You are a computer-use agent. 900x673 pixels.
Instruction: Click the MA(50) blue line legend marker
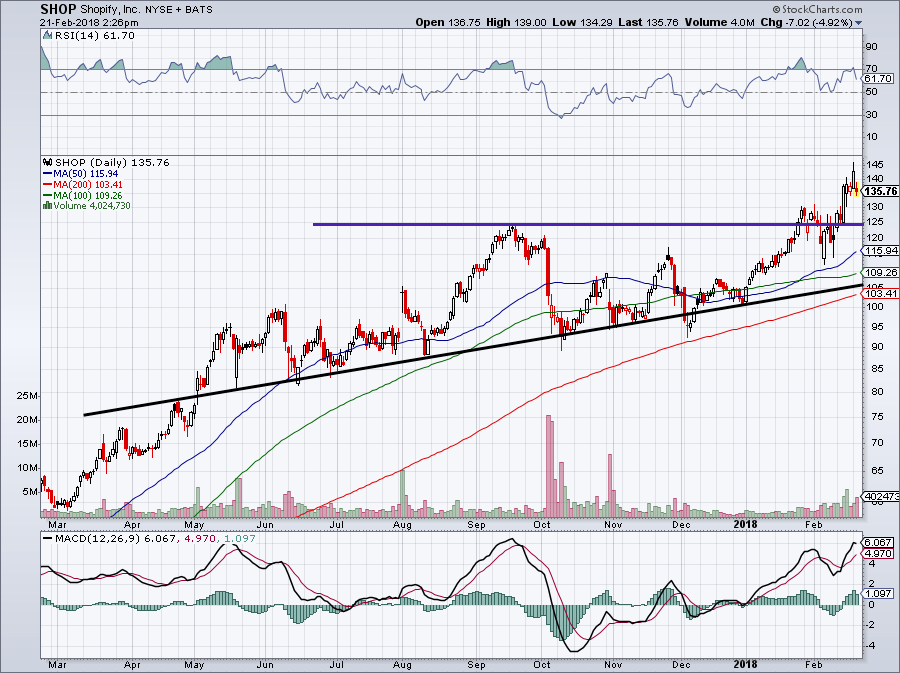tap(48, 172)
